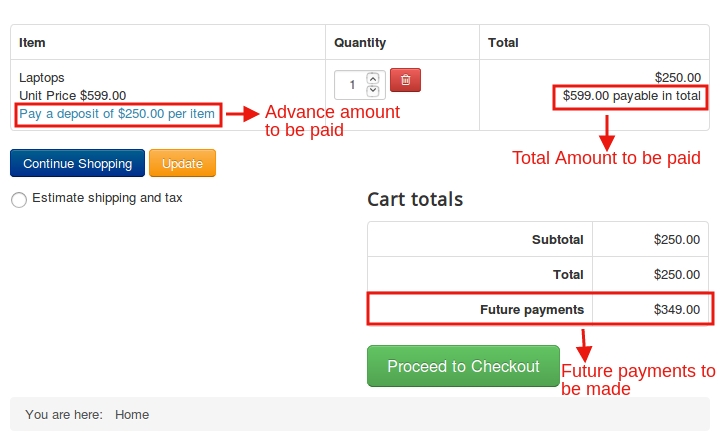Screen dimensions: 728x437
Task: Delete Laptops item with red trash icon
Action: 405,80
